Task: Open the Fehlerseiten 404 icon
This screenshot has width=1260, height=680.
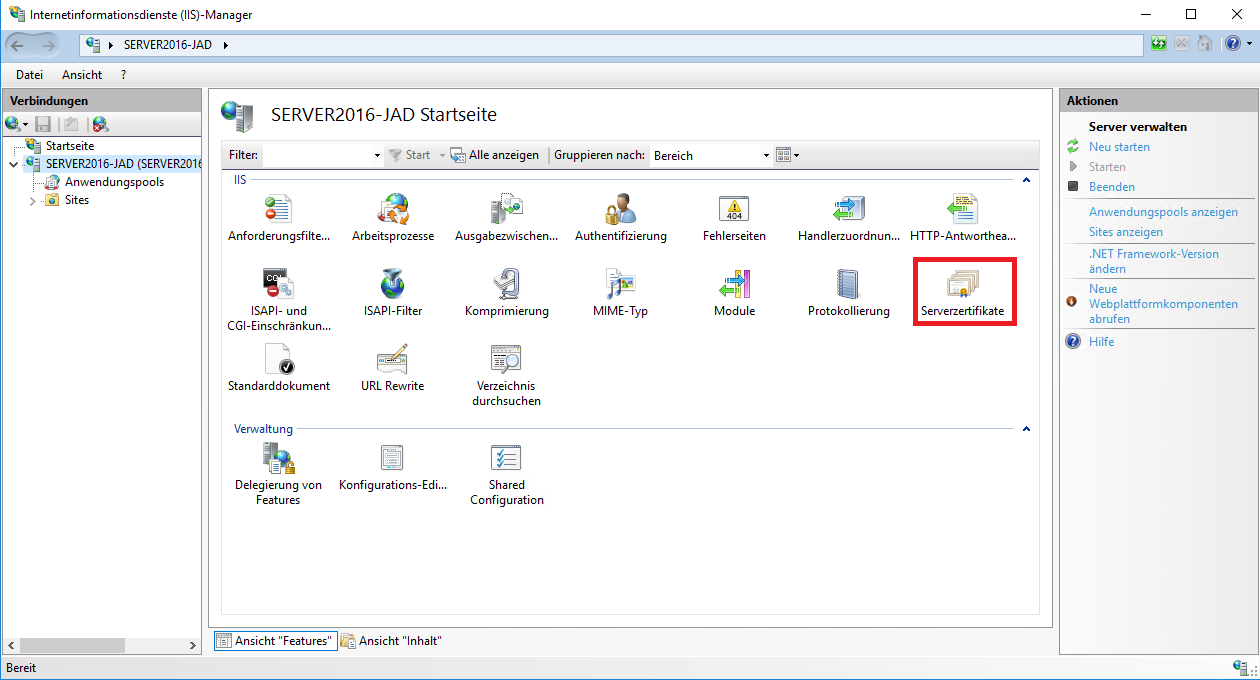Action: [x=734, y=210]
